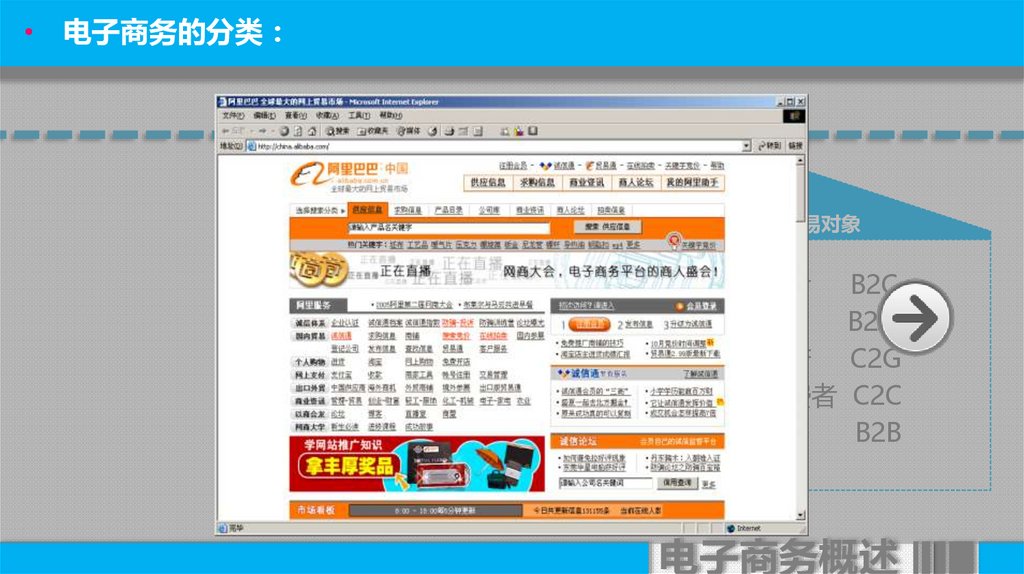Image resolution: width=1024 pixels, height=574 pixels.
Task: Select the orange 供应信息 search category tab
Action: click(367, 210)
